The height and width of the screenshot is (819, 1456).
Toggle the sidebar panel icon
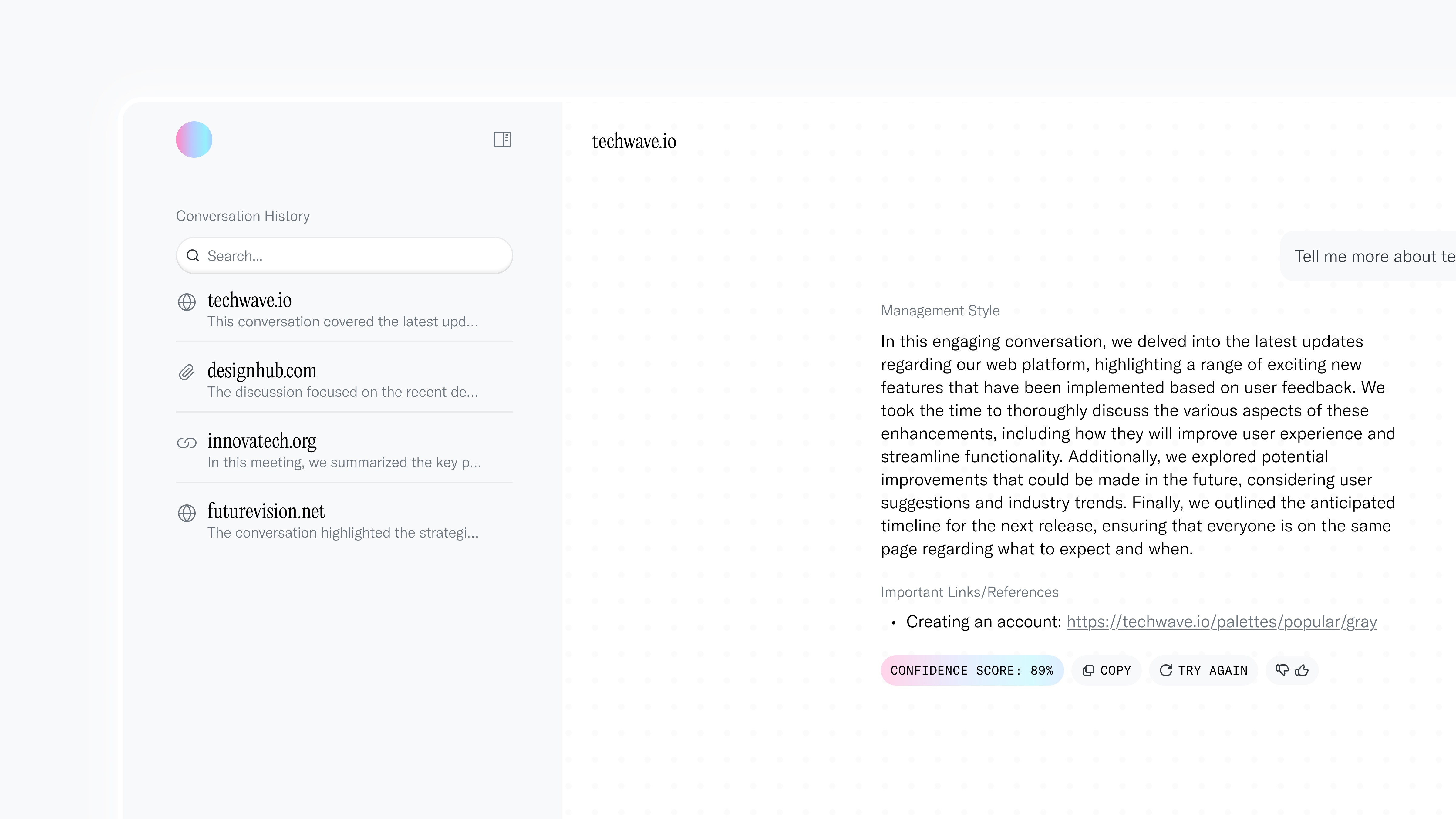tap(502, 140)
